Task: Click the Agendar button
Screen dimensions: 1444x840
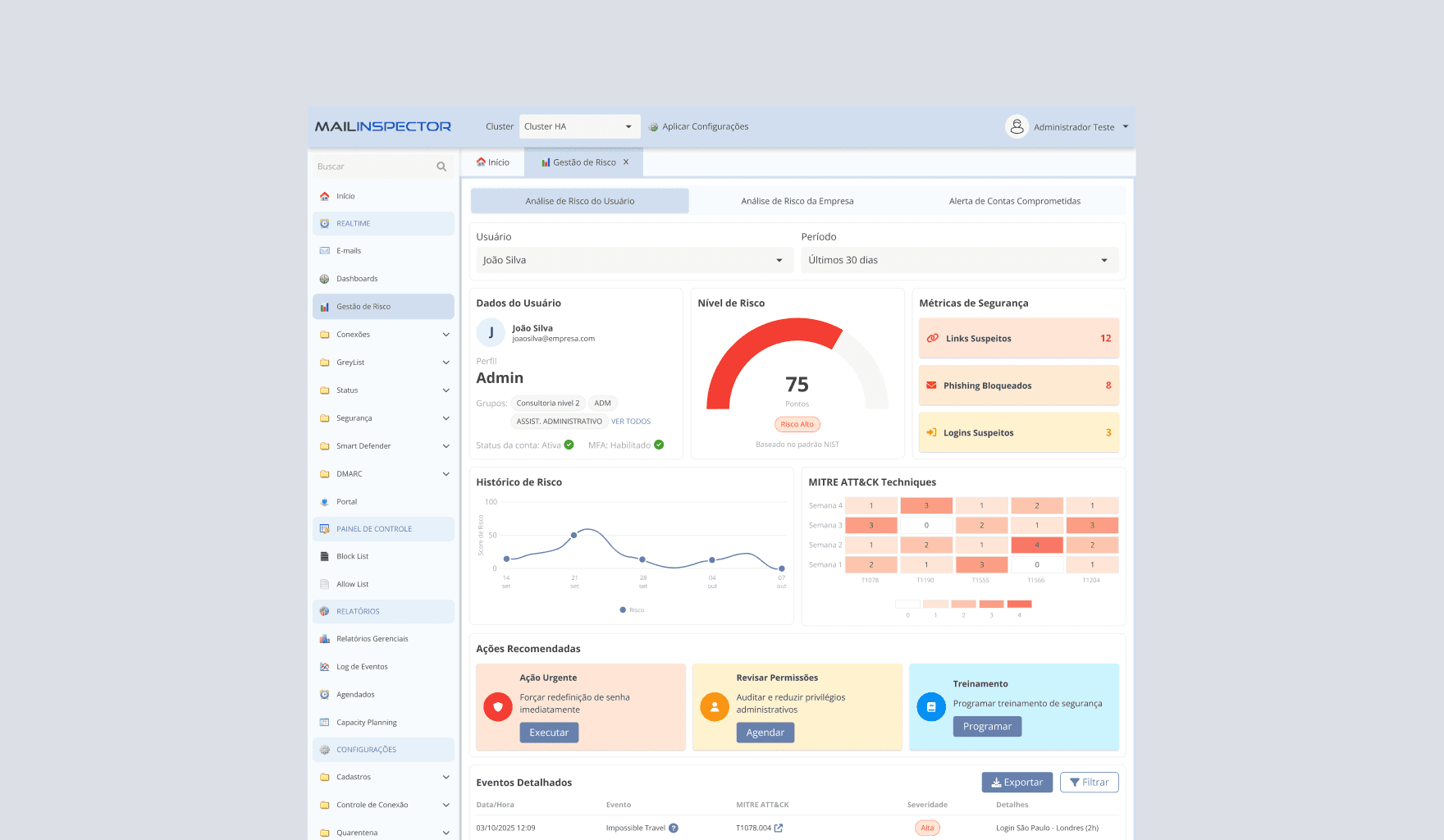Action: [765, 733]
